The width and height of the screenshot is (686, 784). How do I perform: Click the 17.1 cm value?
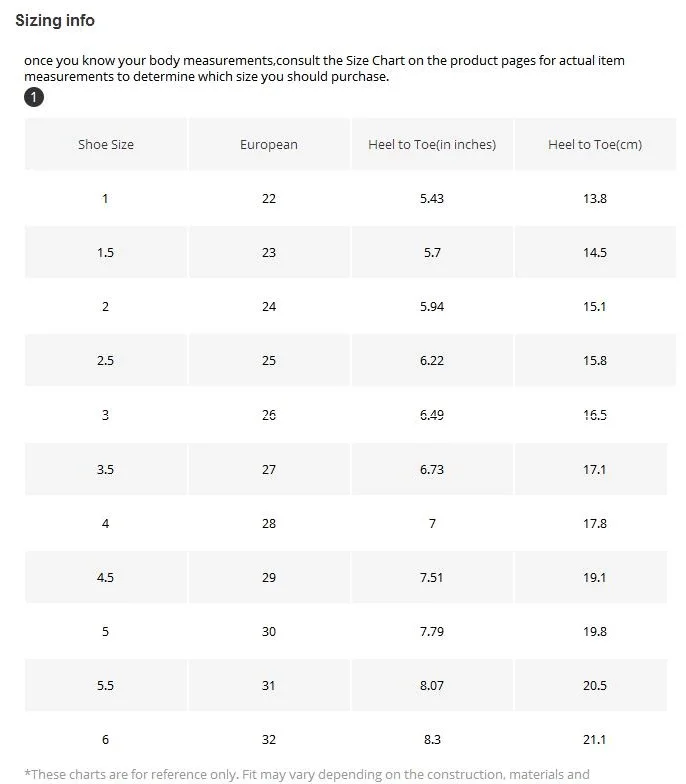click(x=594, y=470)
